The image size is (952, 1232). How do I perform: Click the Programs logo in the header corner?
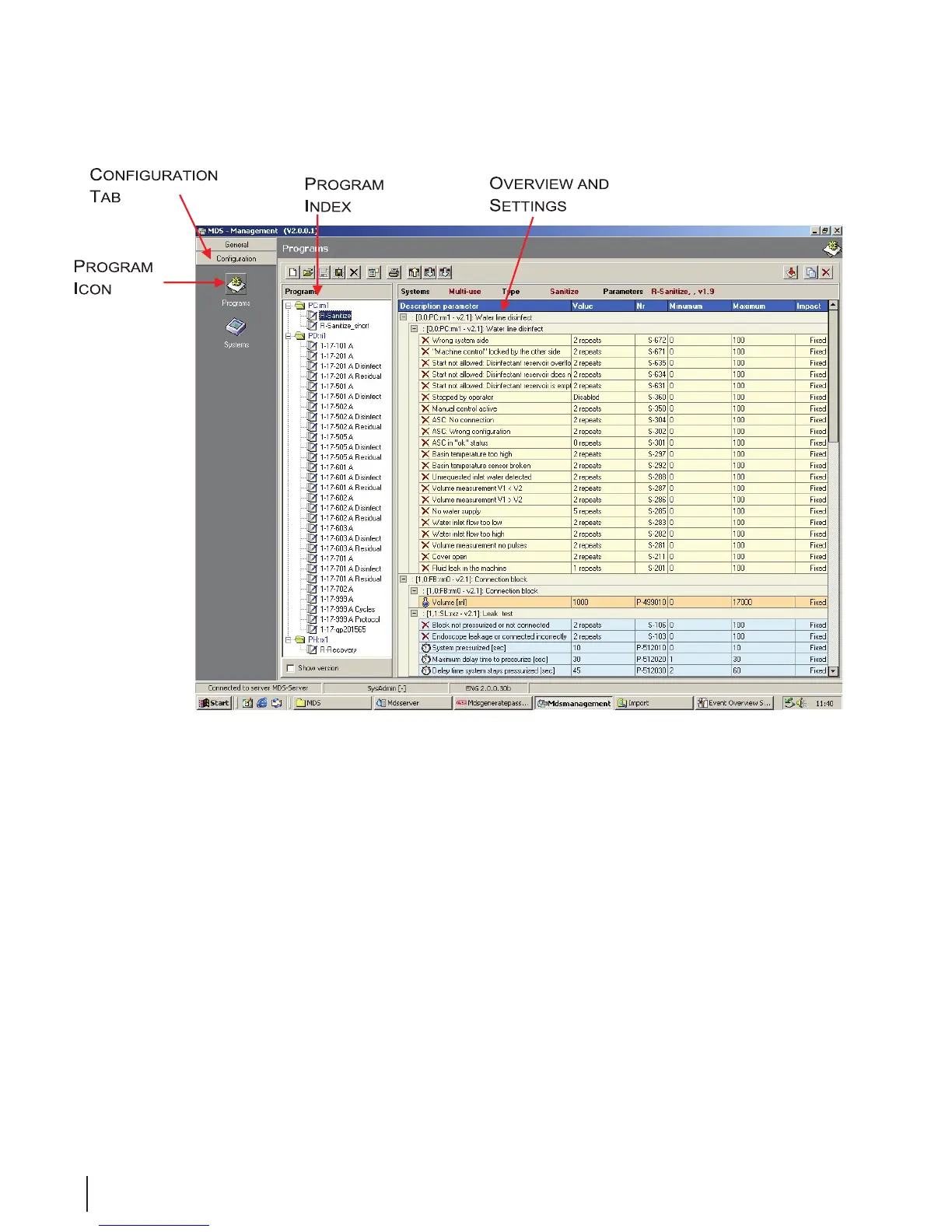click(x=832, y=248)
